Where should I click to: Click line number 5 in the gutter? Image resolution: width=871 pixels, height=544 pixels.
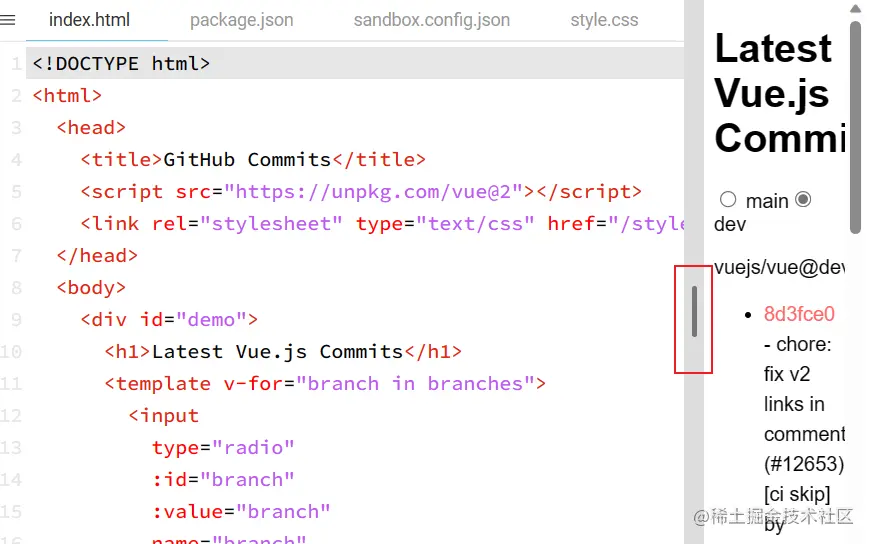point(16,192)
